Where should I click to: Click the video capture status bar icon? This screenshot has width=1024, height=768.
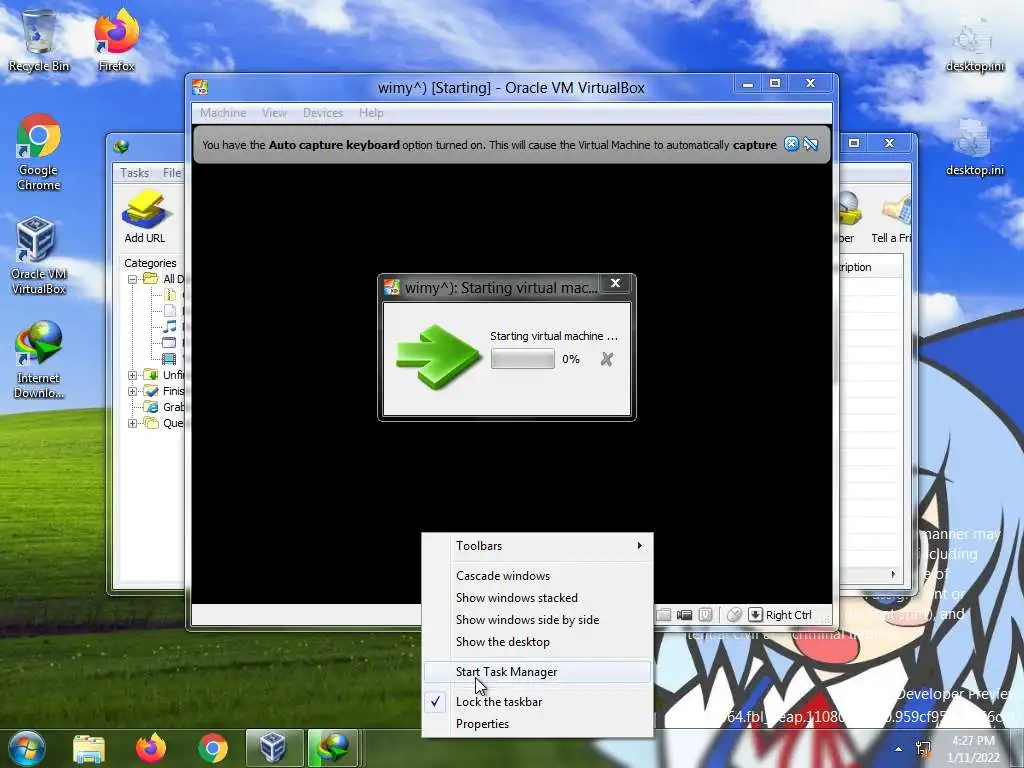[x=684, y=615]
